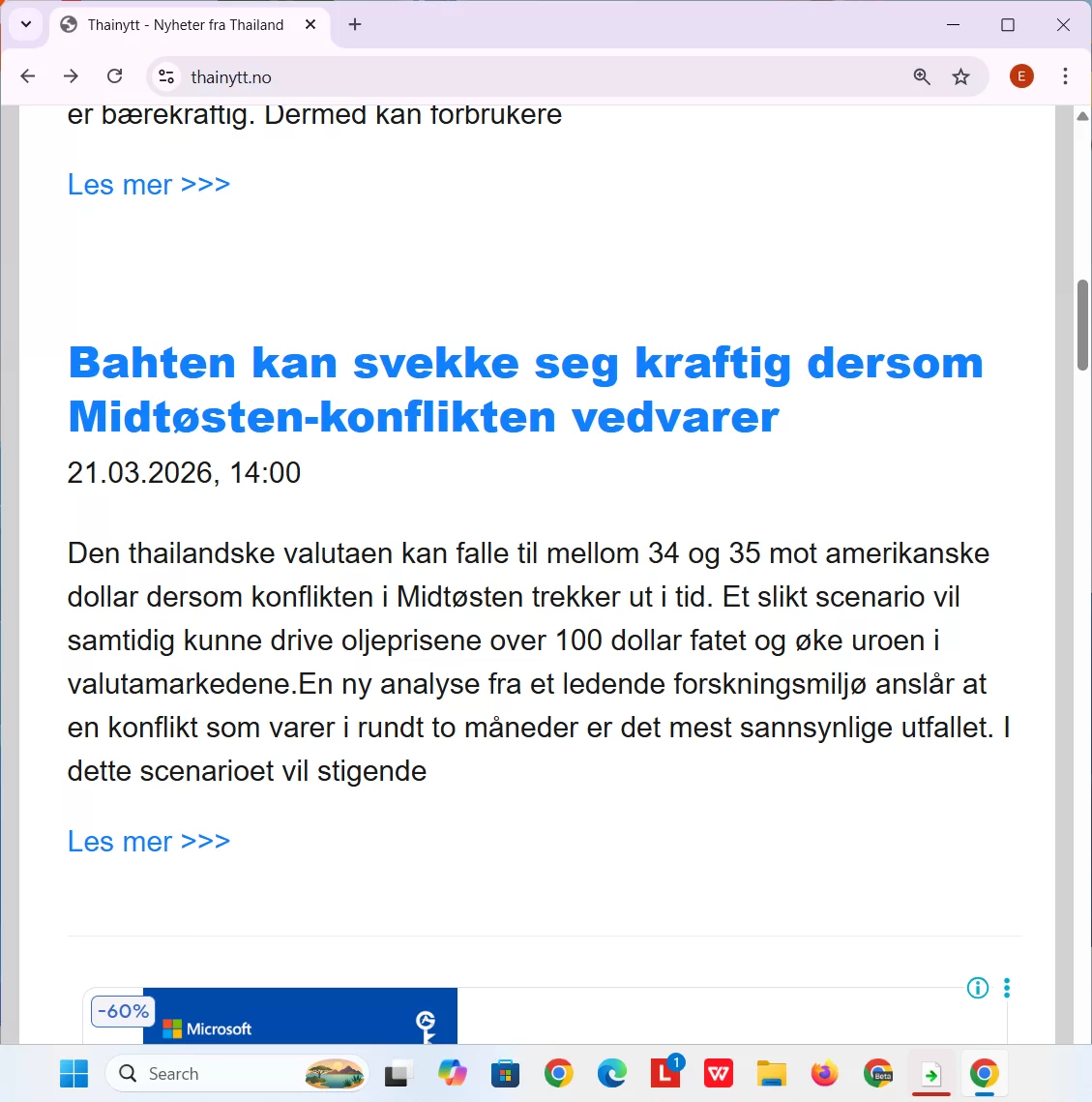Navigate back with the arrow icon
The image size is (1092, 1102).
click(x=27, y=75)
